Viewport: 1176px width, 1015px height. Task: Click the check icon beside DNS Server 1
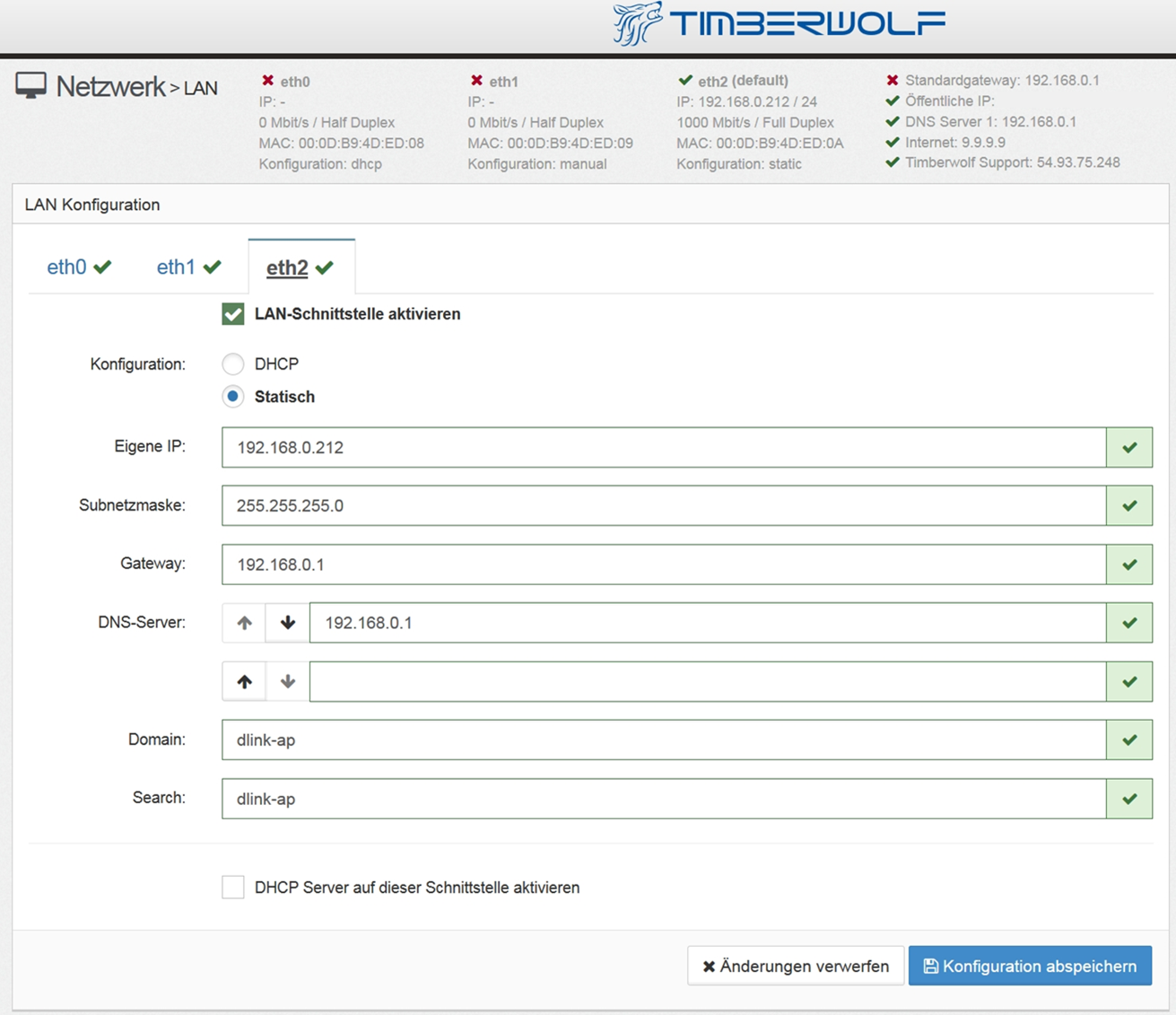pos(893,121)
